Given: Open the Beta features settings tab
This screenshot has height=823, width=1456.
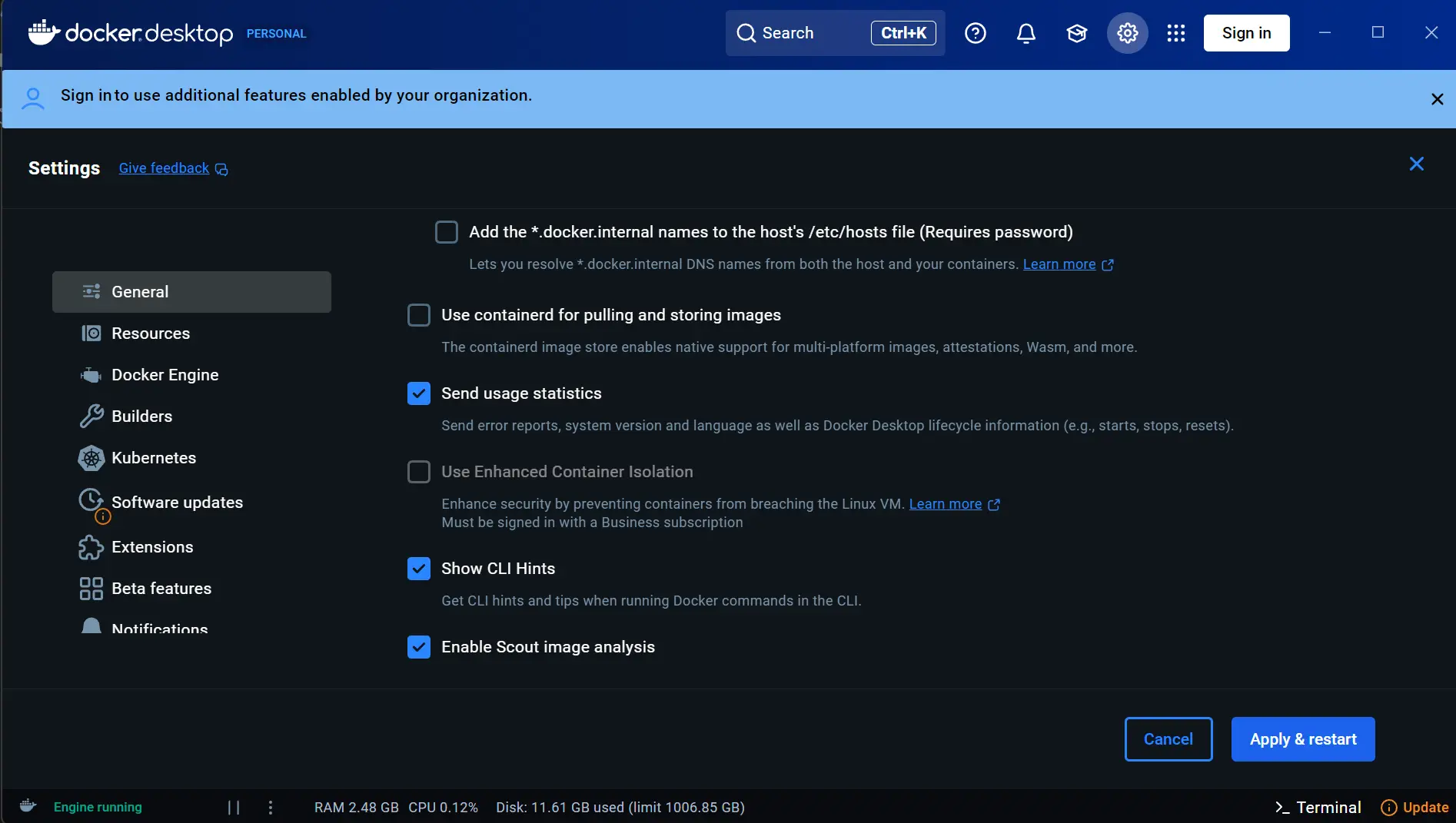Looking at the screenshot, I should (x=191, y=589).
